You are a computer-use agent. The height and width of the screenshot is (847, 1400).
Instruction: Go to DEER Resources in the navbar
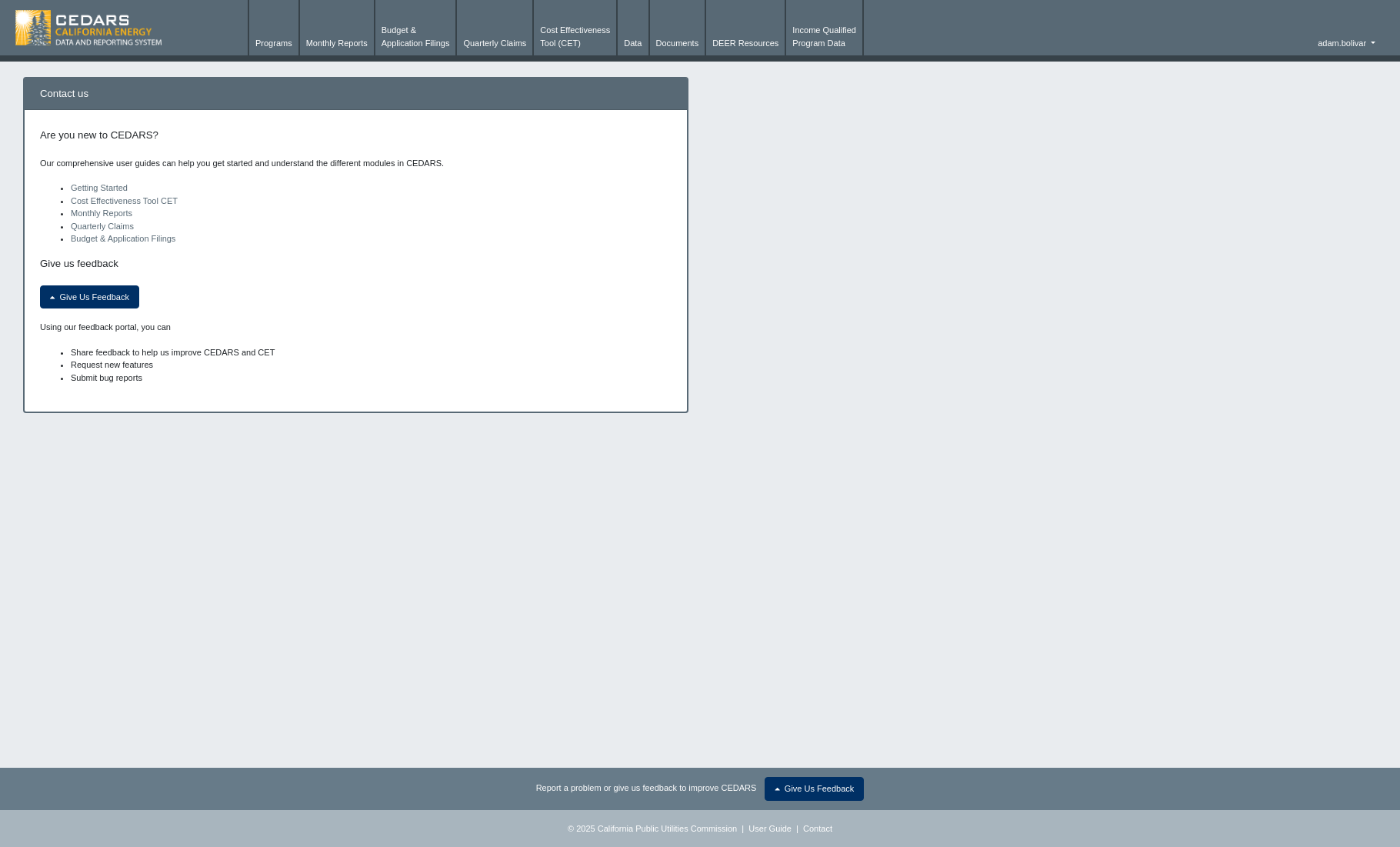point(745,43)
